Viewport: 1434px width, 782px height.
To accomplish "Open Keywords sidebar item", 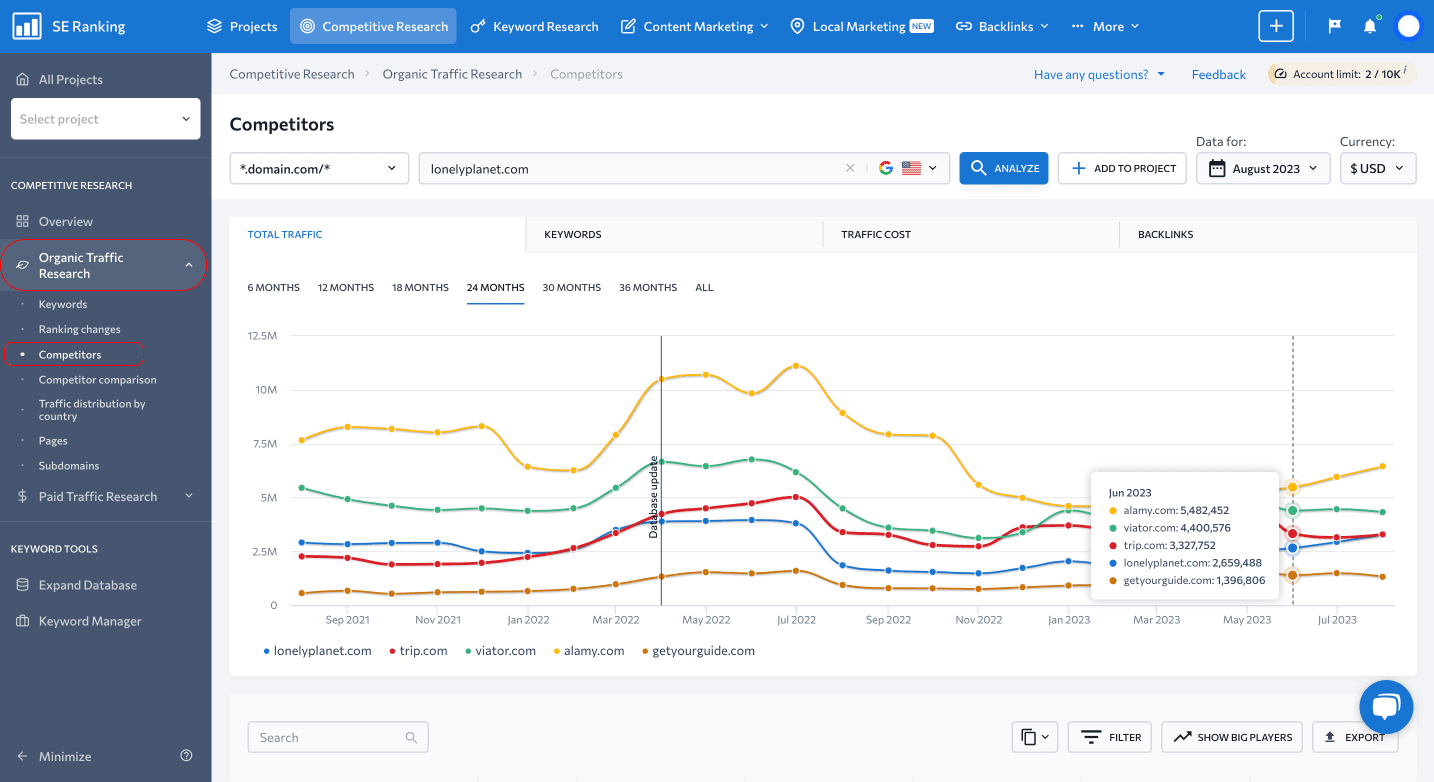I will point(63,304).
